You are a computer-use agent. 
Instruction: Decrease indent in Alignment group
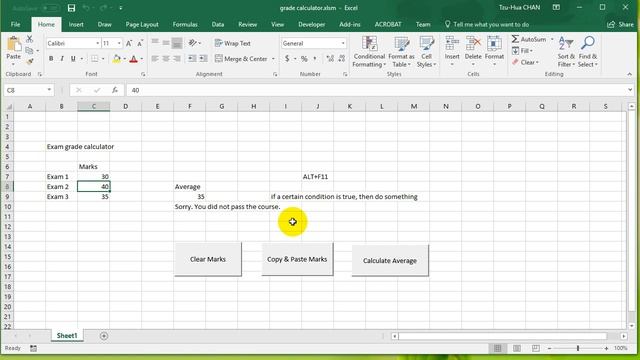[x=192, y=59]
